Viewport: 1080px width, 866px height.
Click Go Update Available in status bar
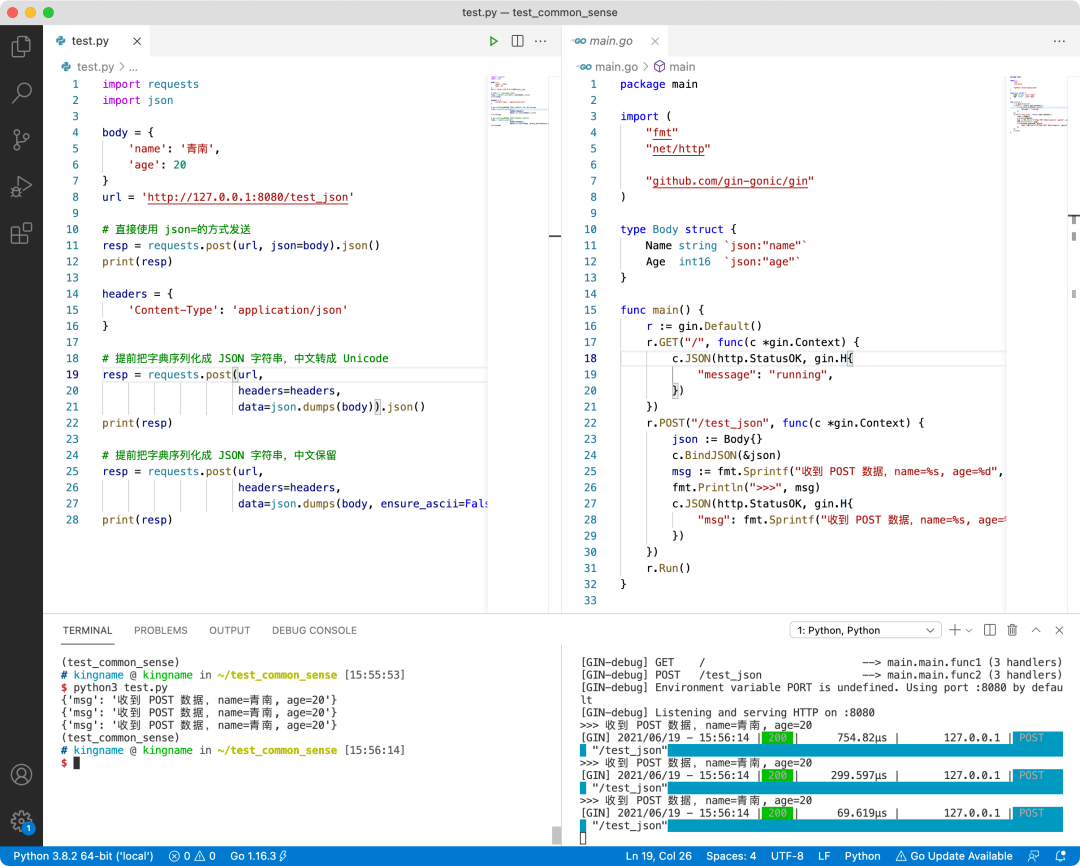click(954, 856)
